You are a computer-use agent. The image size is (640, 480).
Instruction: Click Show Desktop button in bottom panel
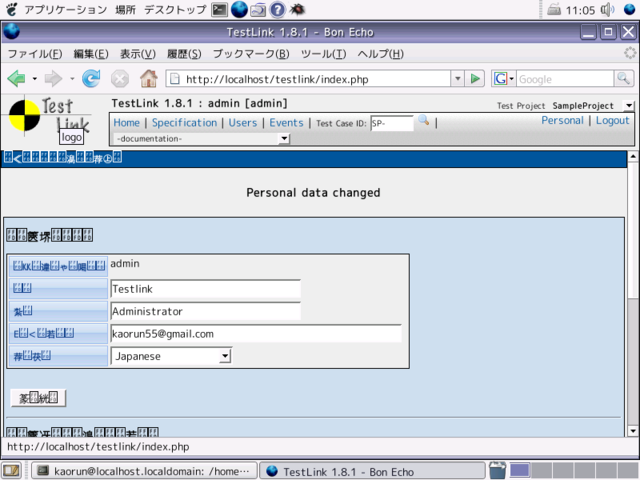point(12,471)
